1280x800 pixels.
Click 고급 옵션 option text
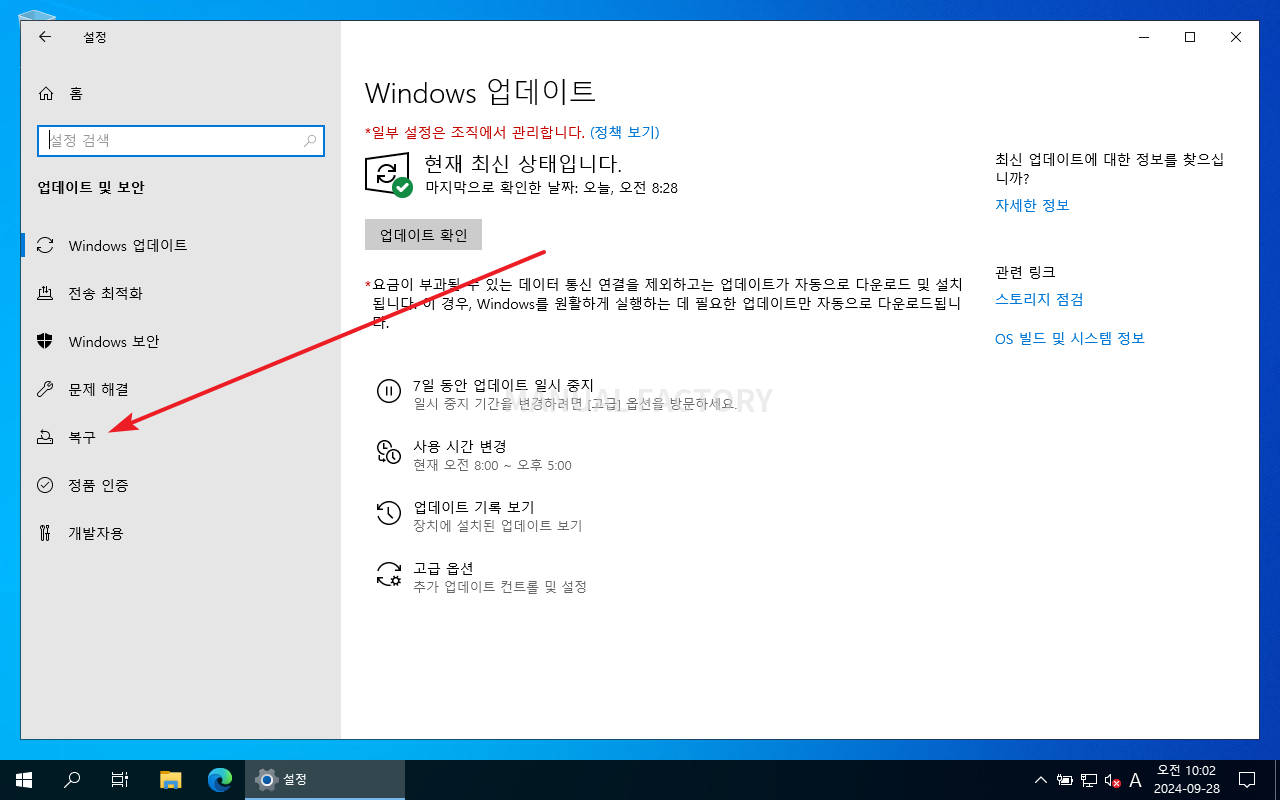[443, 568]
